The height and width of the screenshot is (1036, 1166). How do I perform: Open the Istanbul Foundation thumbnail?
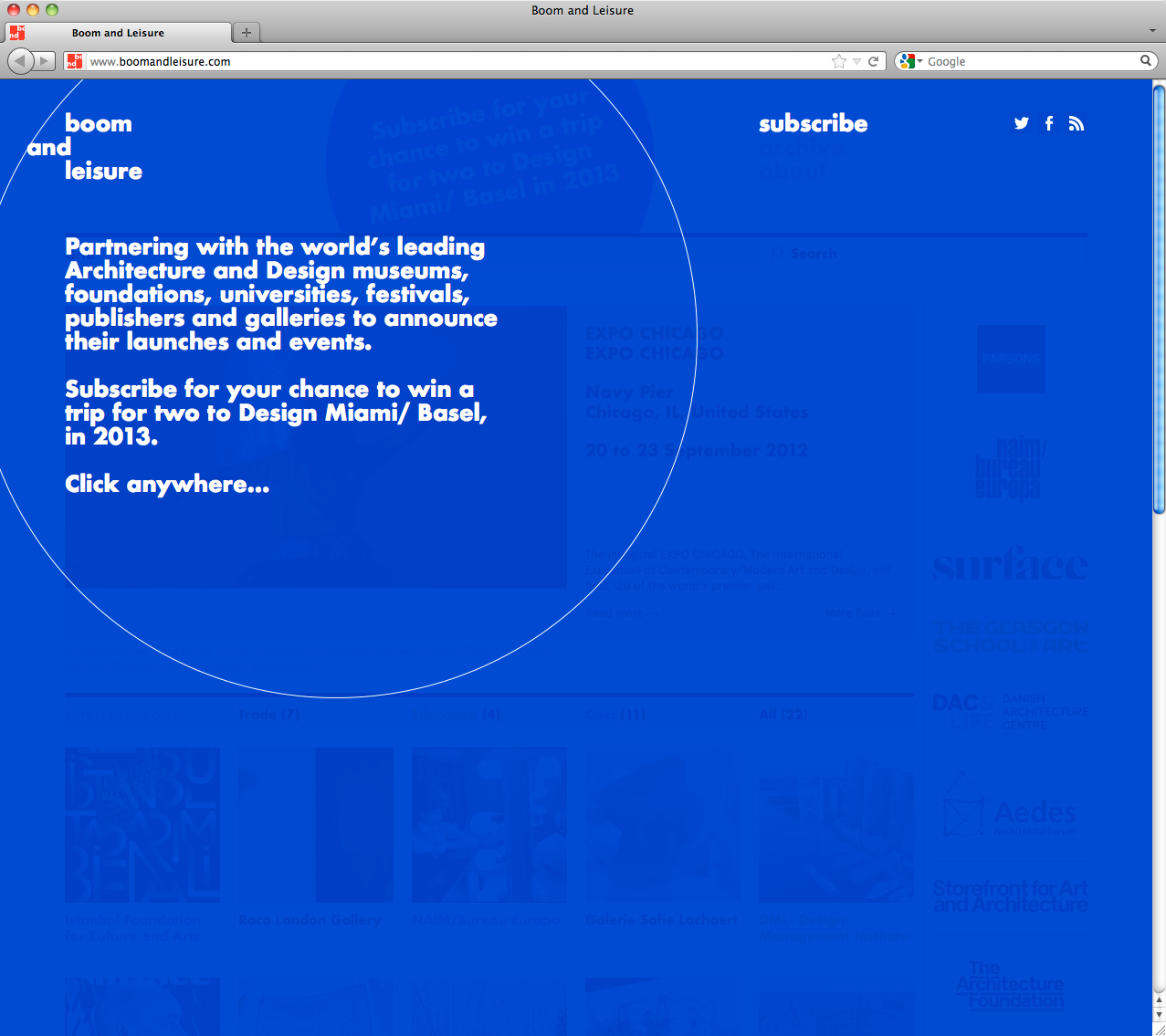(x=142, y=825)
